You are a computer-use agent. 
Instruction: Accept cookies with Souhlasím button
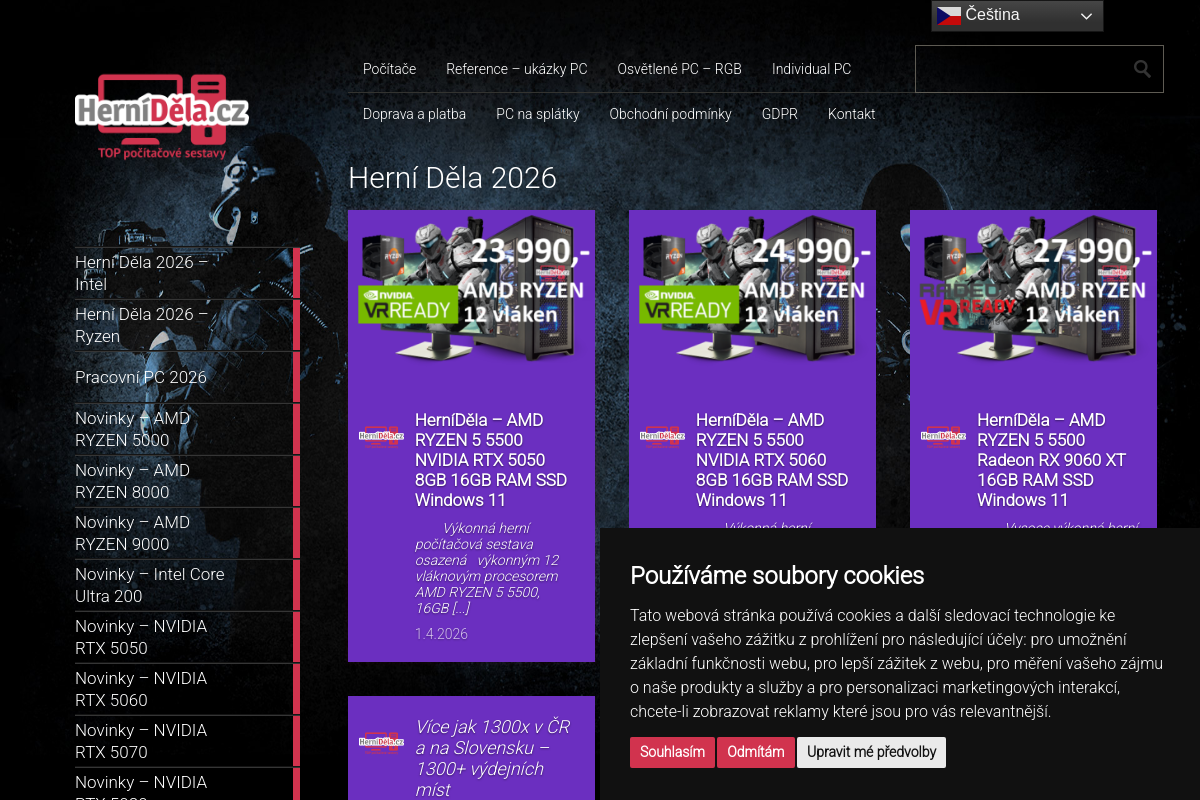point(672,752)
